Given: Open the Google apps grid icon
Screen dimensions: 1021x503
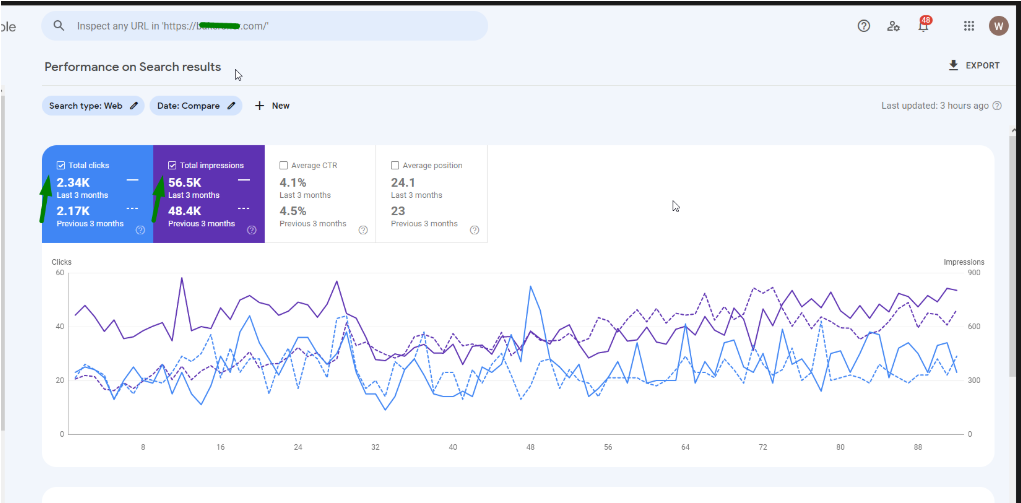Looking at the screenshot, I should pos(969,26).
